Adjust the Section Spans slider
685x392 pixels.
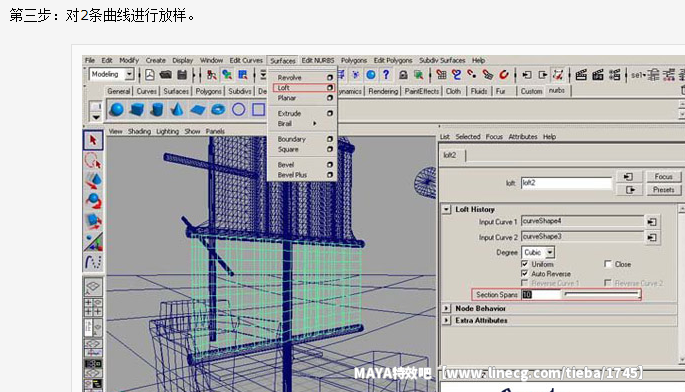[x=602, y=295]
